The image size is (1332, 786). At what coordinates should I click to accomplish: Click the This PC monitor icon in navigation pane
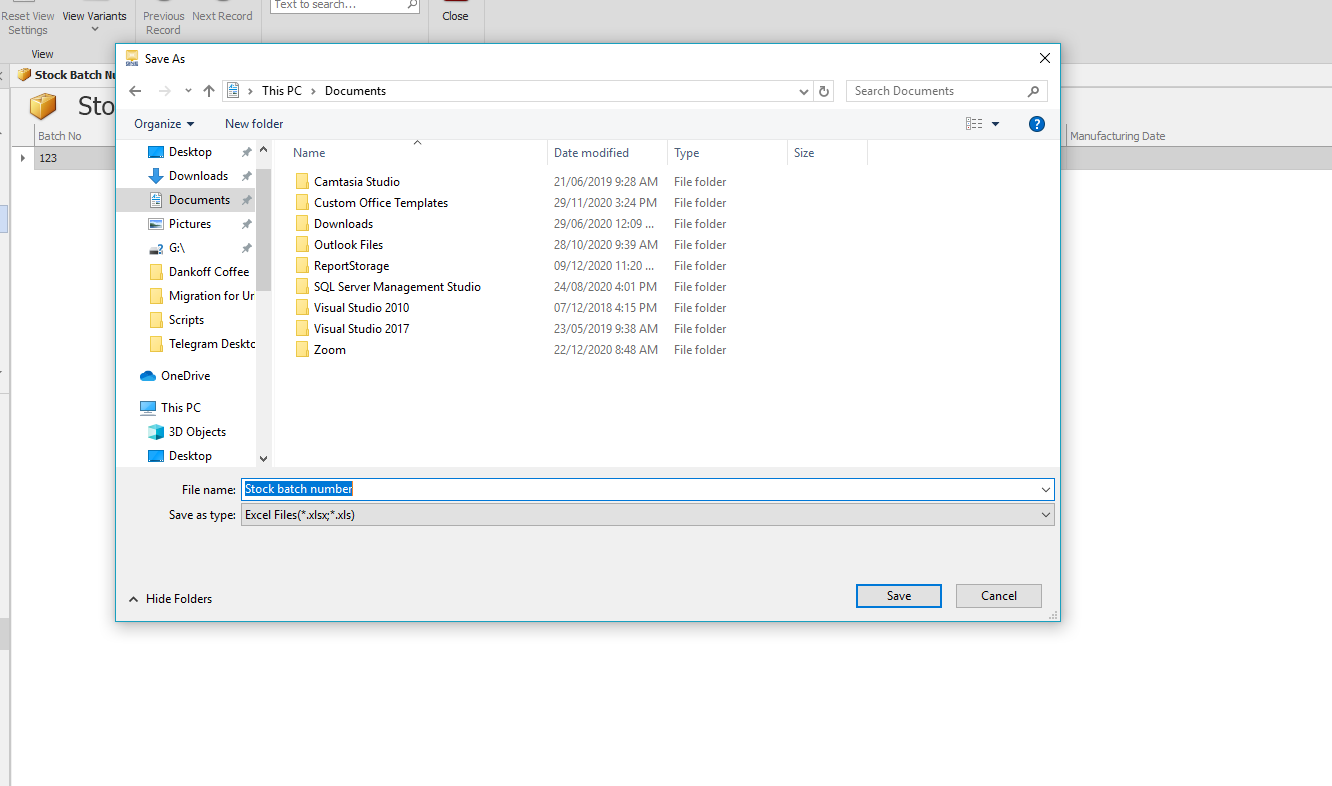pyautogui.click(x=148, y=408)
